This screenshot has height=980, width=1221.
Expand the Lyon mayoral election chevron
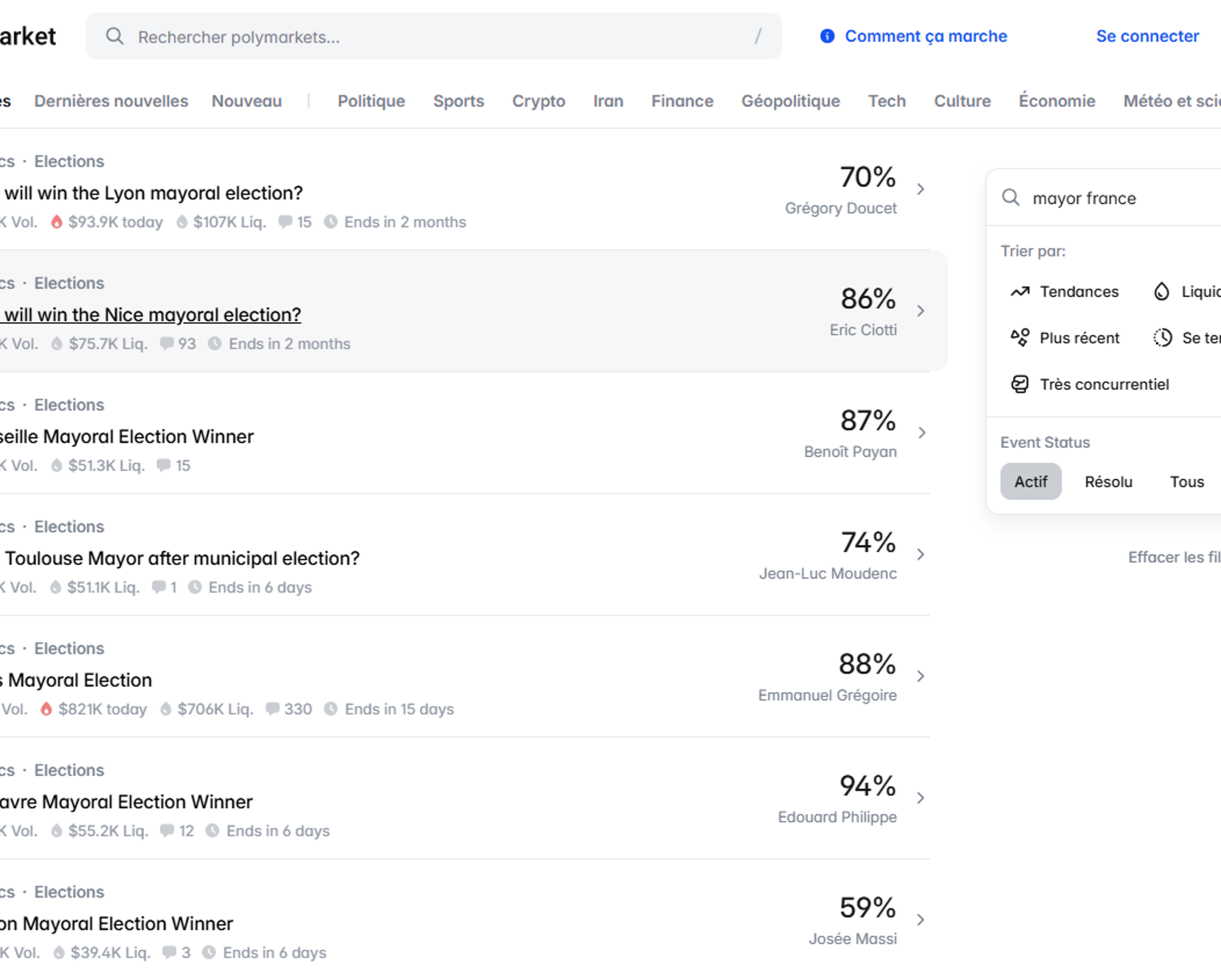(921, 190)
